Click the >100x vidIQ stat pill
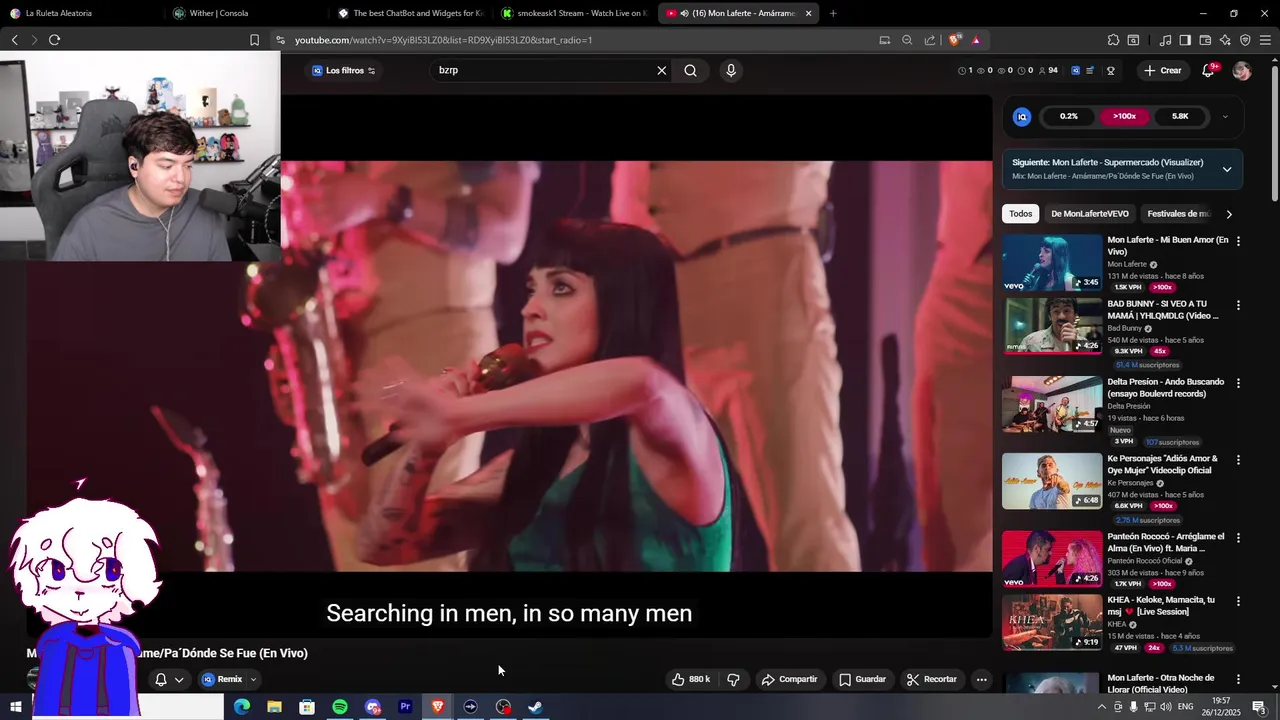 [1124, 117]
